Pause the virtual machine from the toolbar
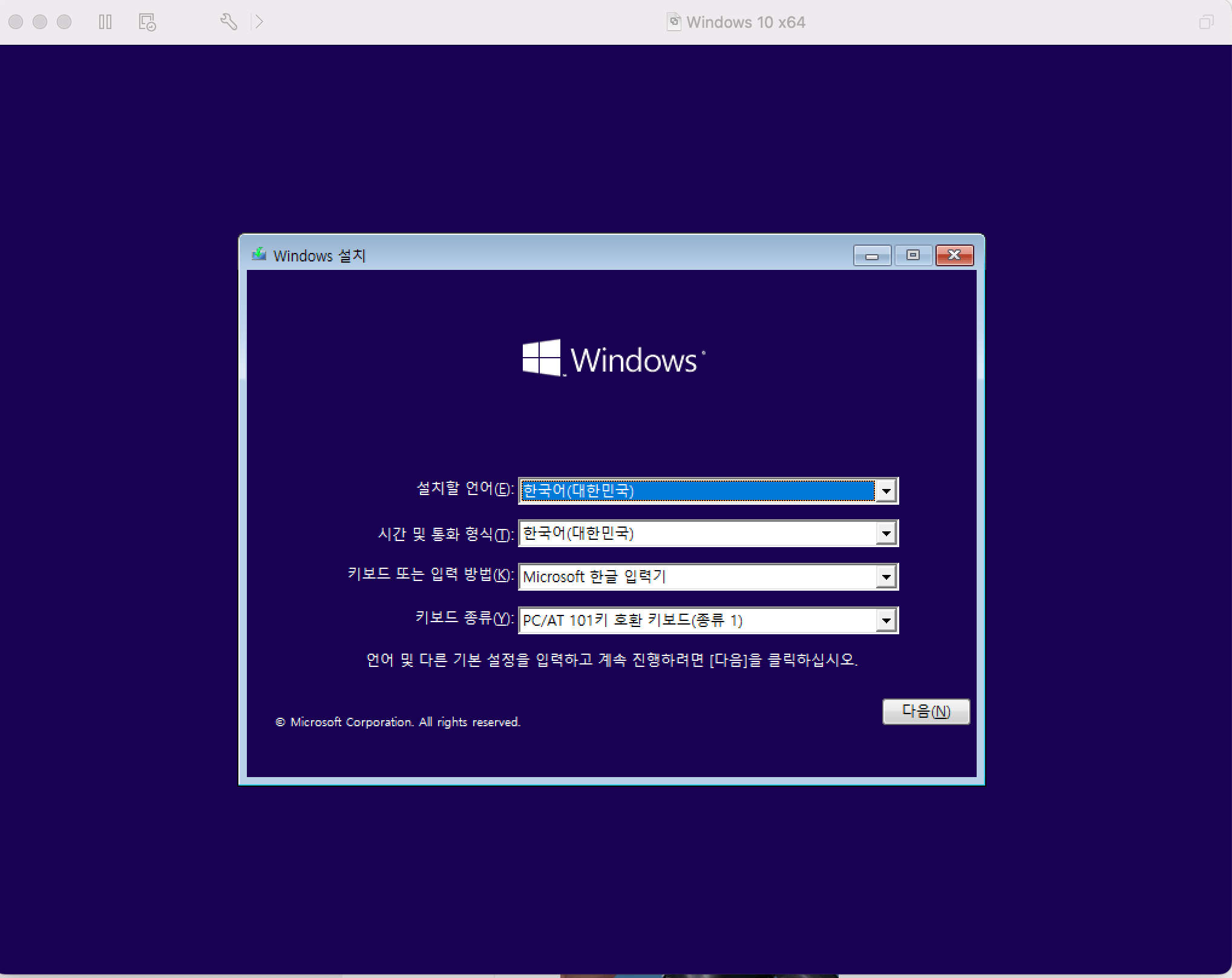1232x978 pixels. click(x=105, y=22)
